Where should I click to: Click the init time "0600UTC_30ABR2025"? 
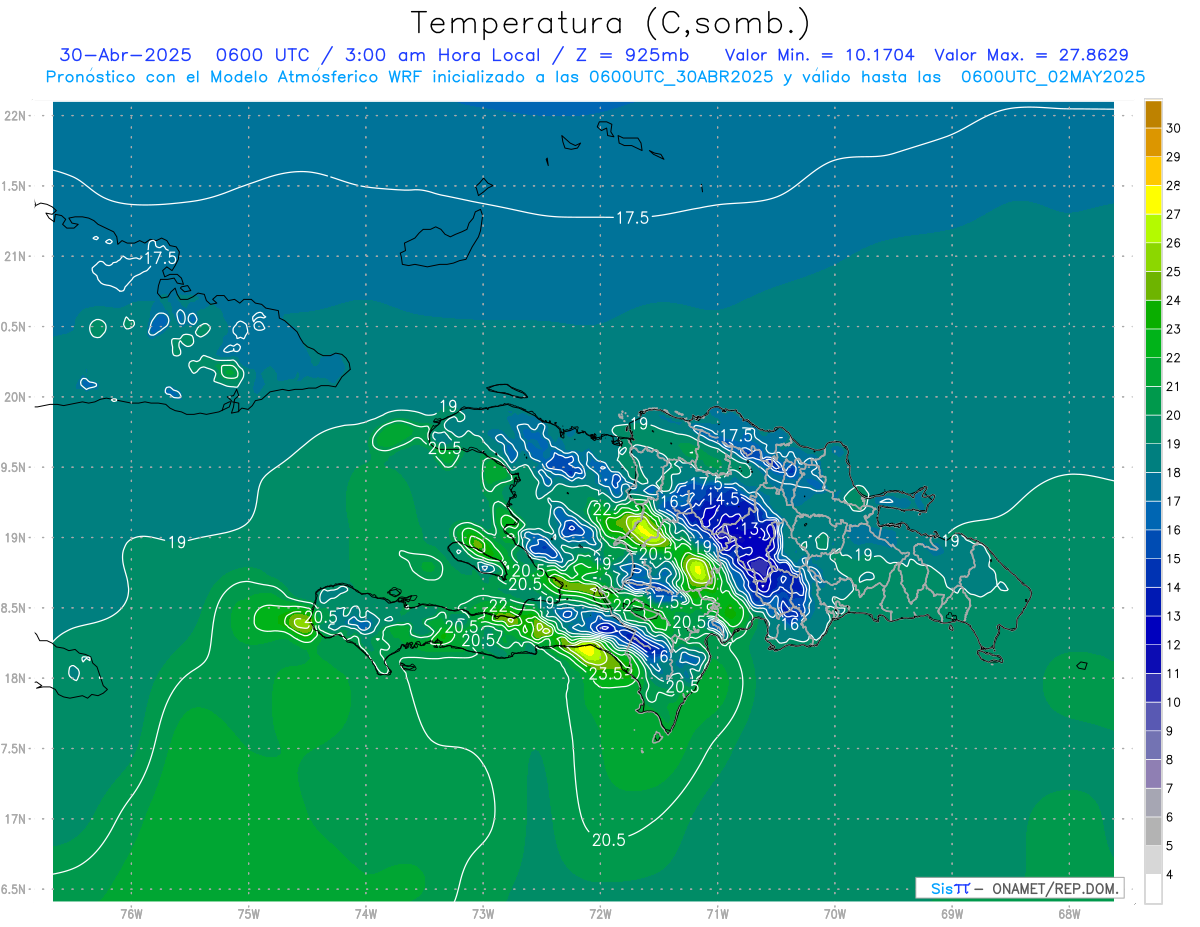point(680,77)
